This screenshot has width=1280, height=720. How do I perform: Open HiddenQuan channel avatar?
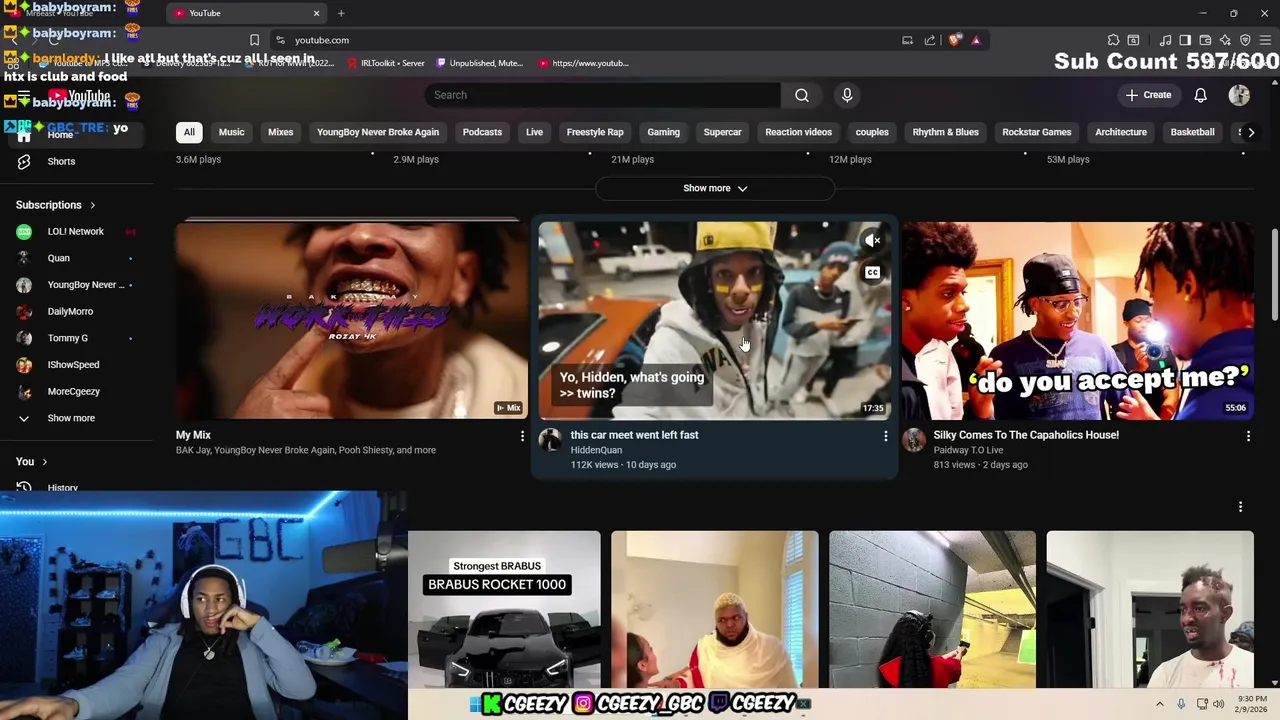[550, 440]
